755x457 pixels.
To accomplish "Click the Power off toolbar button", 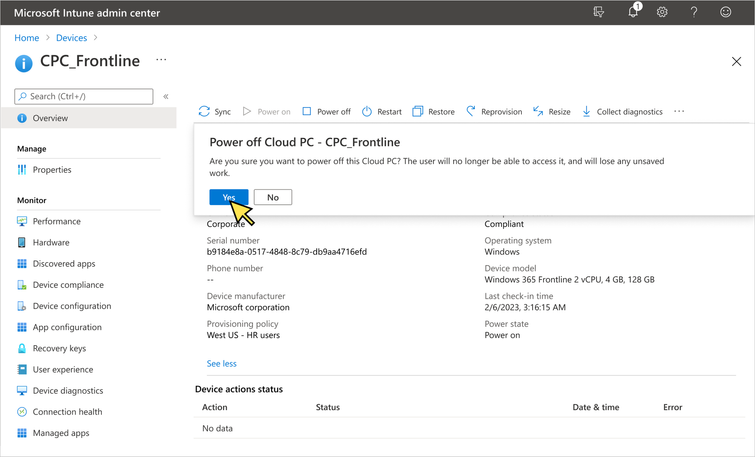I will (326, 111).
